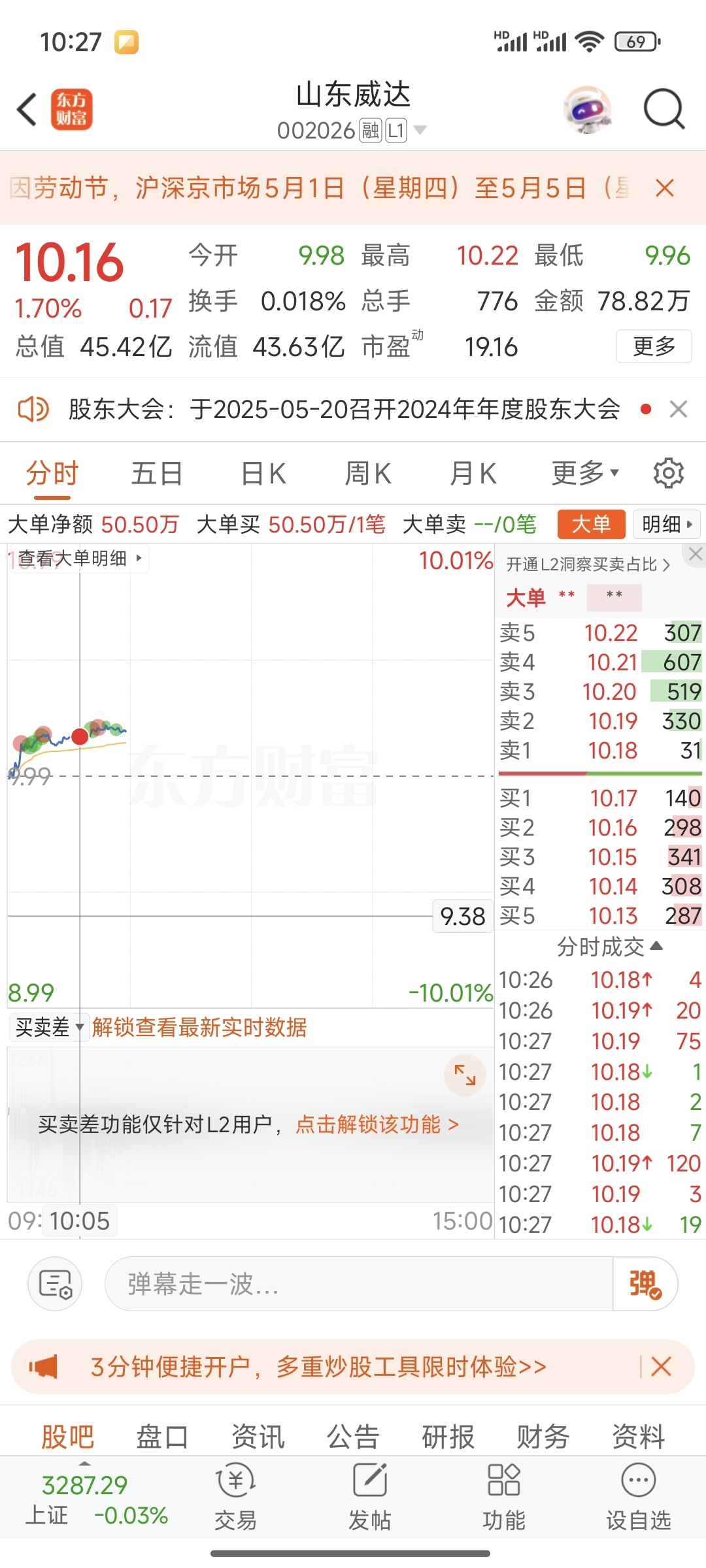Expand the chart with fullscreen arrows icon
This screenshot has width=706, height=1568.
465,1075
